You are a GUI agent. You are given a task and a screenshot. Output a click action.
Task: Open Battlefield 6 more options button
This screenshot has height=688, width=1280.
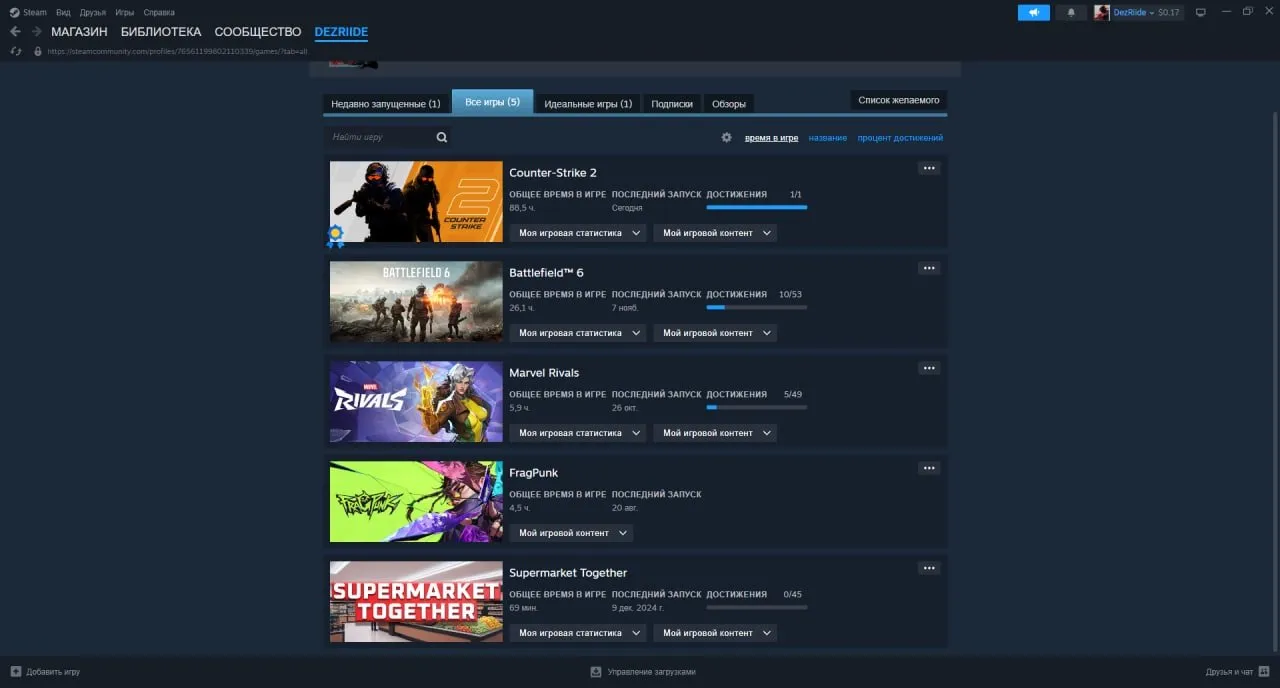pyautogui.click(x=929, y=268)
